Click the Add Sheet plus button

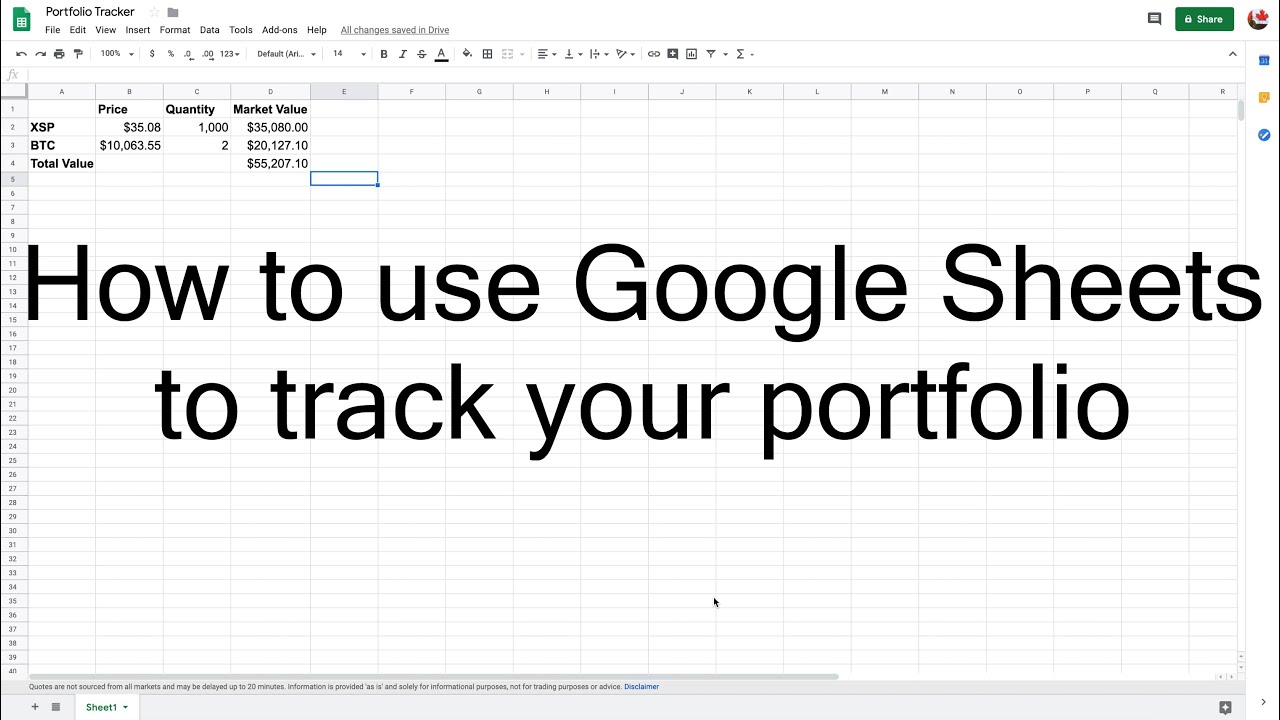point(35,707)
